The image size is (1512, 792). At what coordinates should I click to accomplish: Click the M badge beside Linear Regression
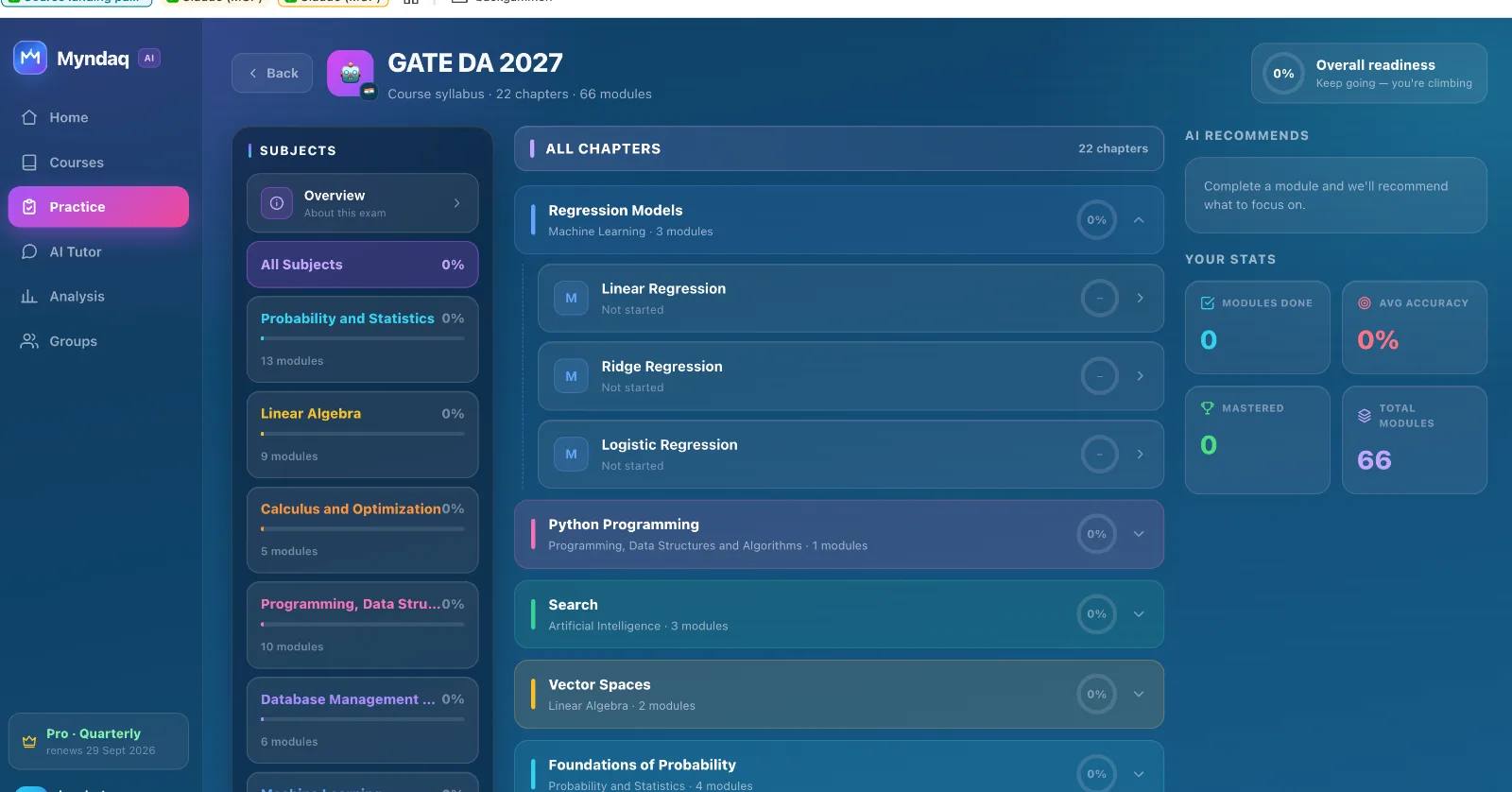[x=571, y=298]
